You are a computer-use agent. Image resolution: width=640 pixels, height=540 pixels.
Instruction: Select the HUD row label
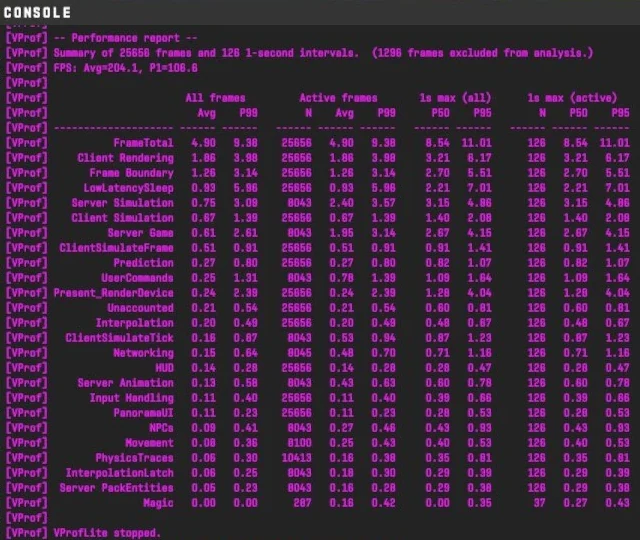[164, 368]
